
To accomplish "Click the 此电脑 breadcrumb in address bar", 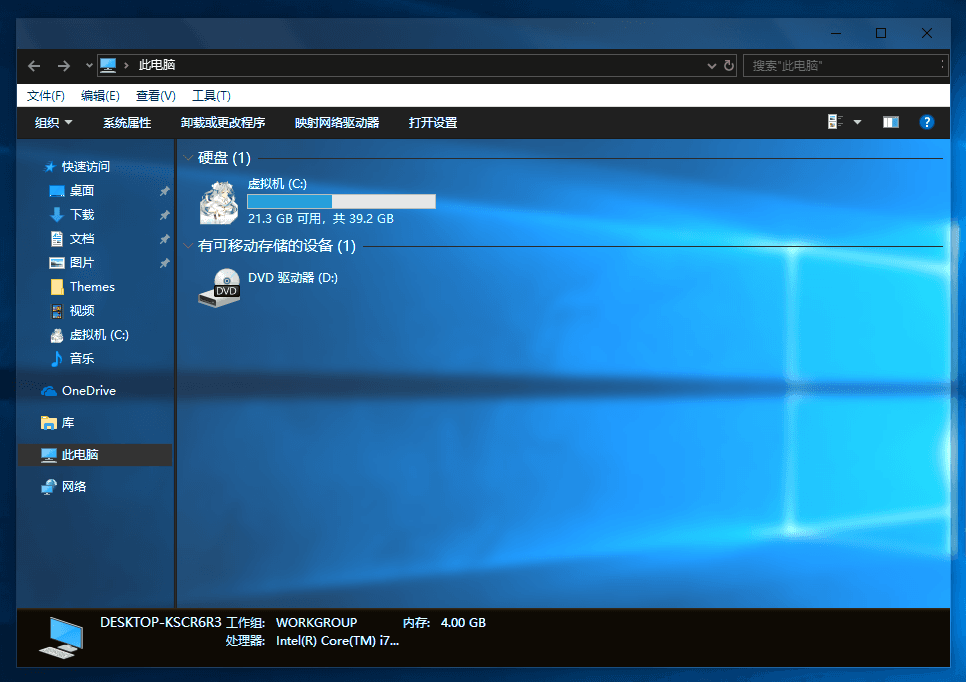I will pos(157,65).
